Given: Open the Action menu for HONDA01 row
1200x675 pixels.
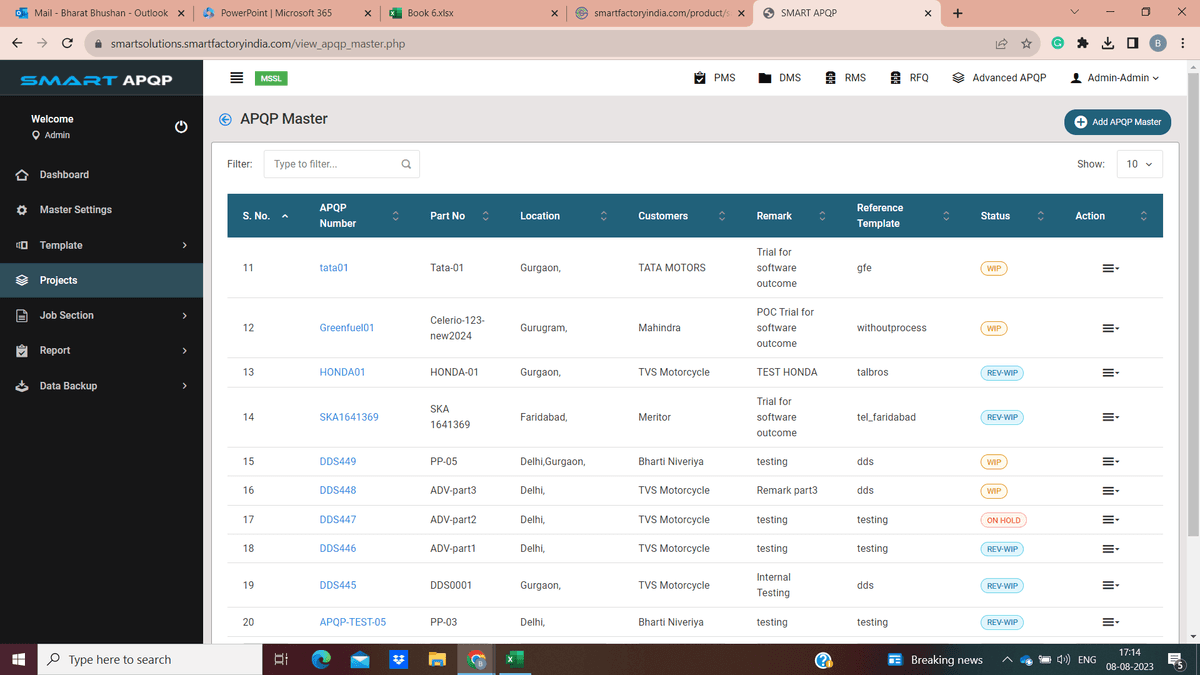Looking at the screenshot, I should pyautogui.click(x=1109, y=372).
